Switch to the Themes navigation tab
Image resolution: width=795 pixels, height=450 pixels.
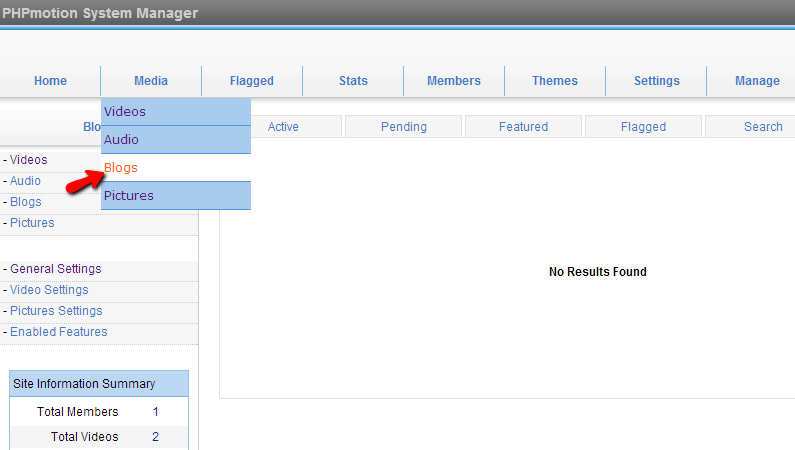(x=555, y=81)
